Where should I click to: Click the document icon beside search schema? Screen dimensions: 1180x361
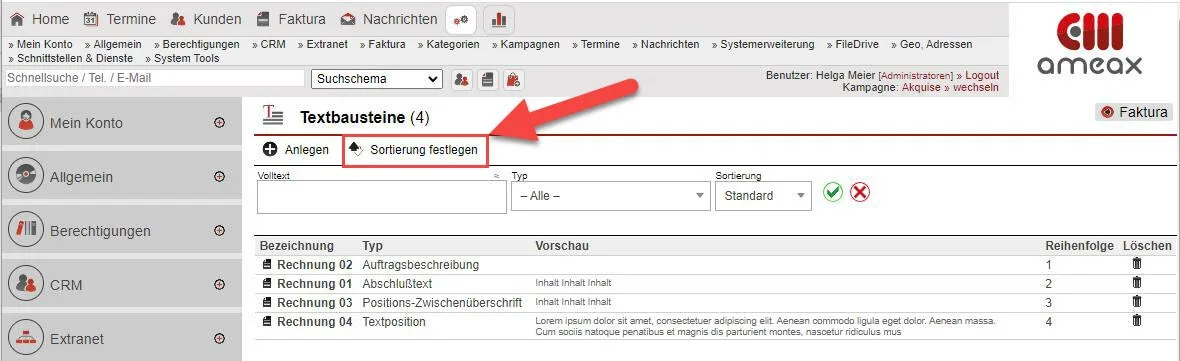tap(488, 79)
